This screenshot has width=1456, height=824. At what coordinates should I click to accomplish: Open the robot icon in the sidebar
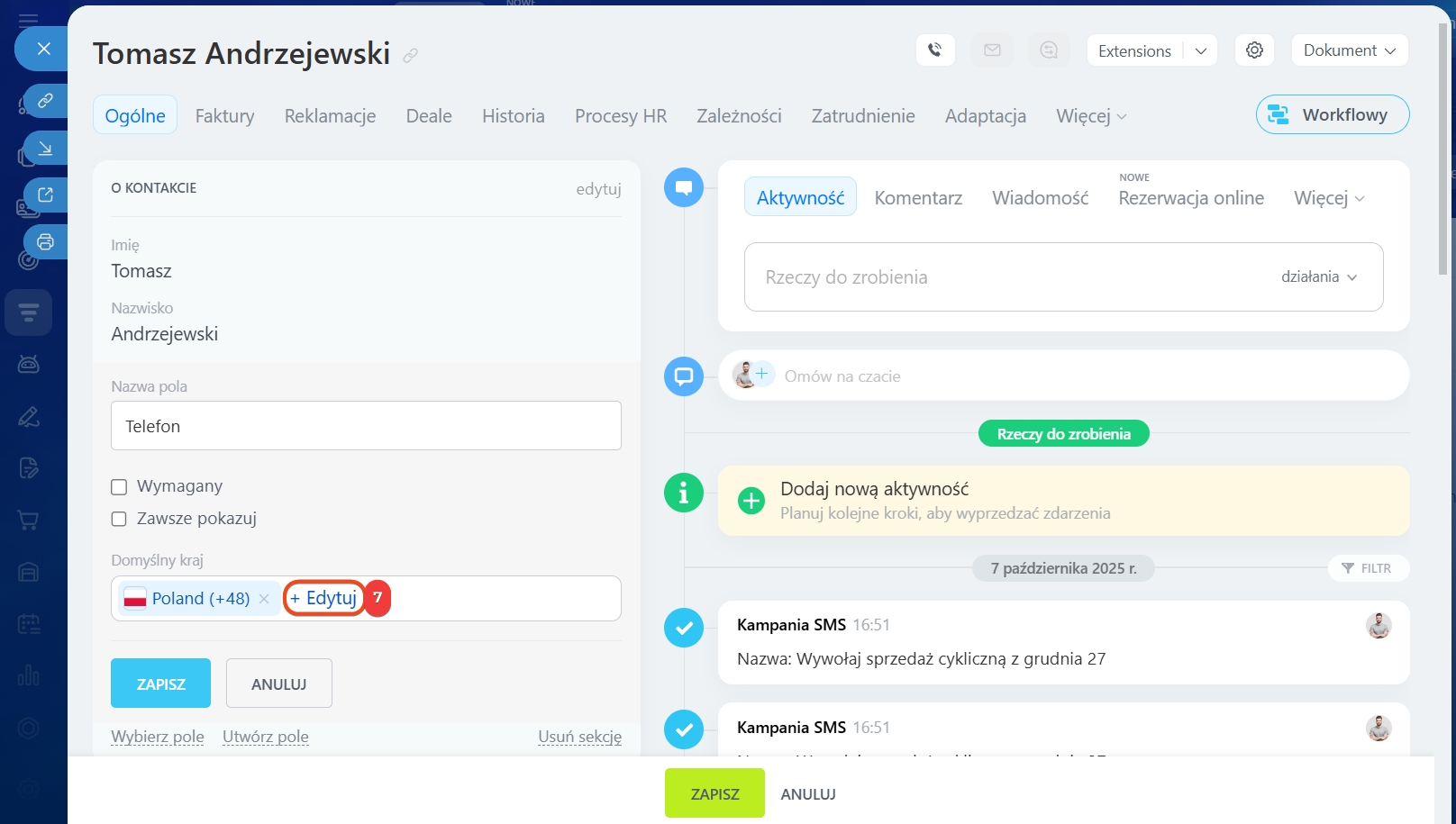pos(29,364)
